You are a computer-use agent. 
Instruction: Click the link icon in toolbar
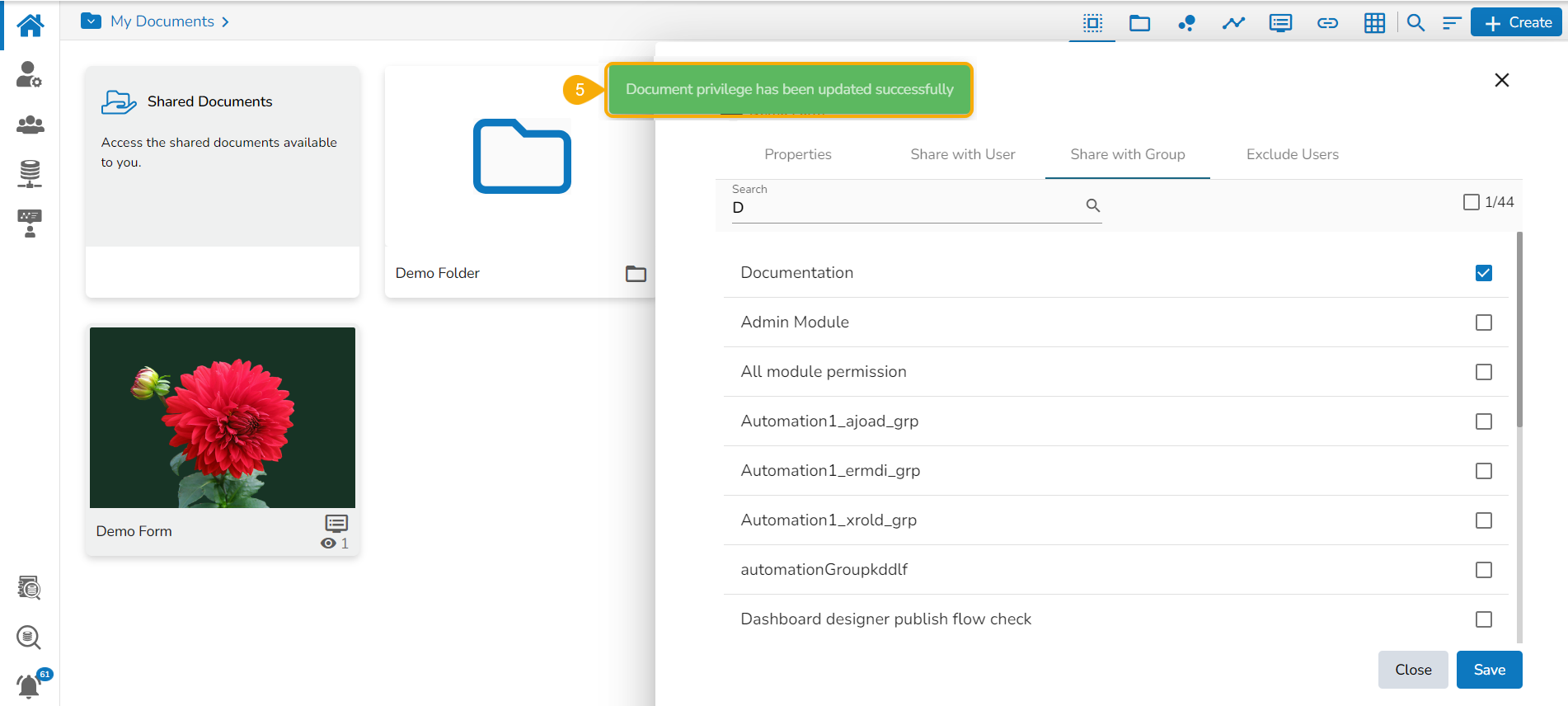pyautogui.click(x=1327, y=23)
